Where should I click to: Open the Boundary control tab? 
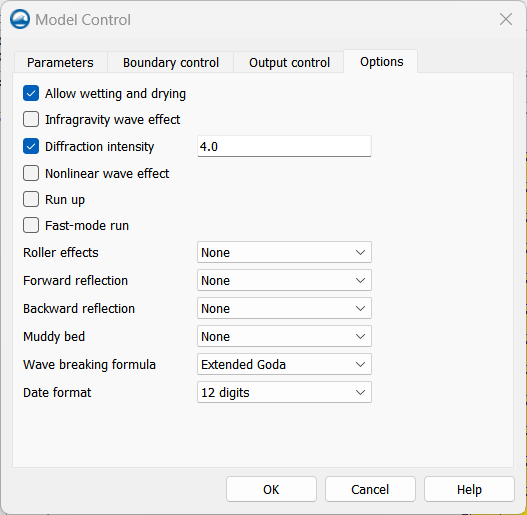[x=171, y=63]
